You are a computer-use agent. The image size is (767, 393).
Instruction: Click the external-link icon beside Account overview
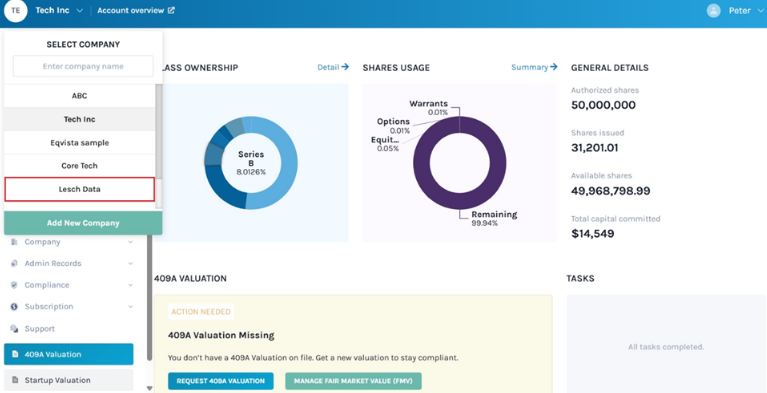171,10
